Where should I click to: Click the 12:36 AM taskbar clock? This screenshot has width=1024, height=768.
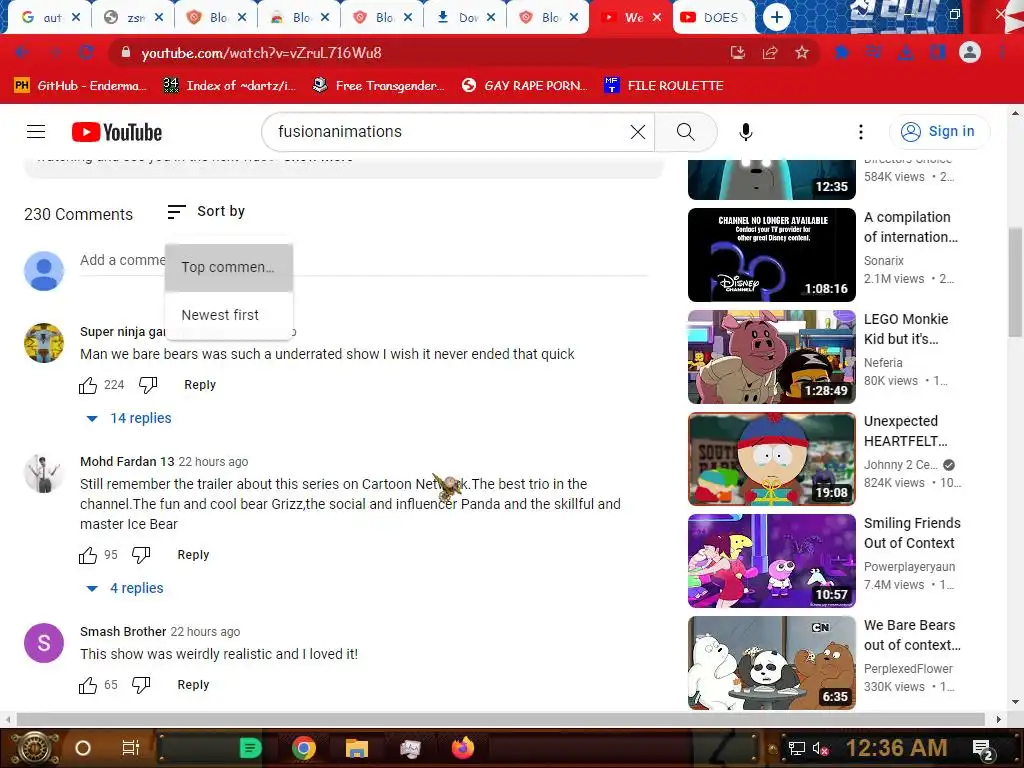pyautogui.click(x=896, y=748)
